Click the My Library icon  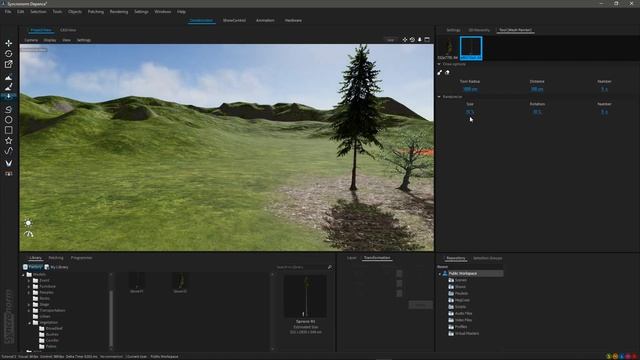click(47, 267)
